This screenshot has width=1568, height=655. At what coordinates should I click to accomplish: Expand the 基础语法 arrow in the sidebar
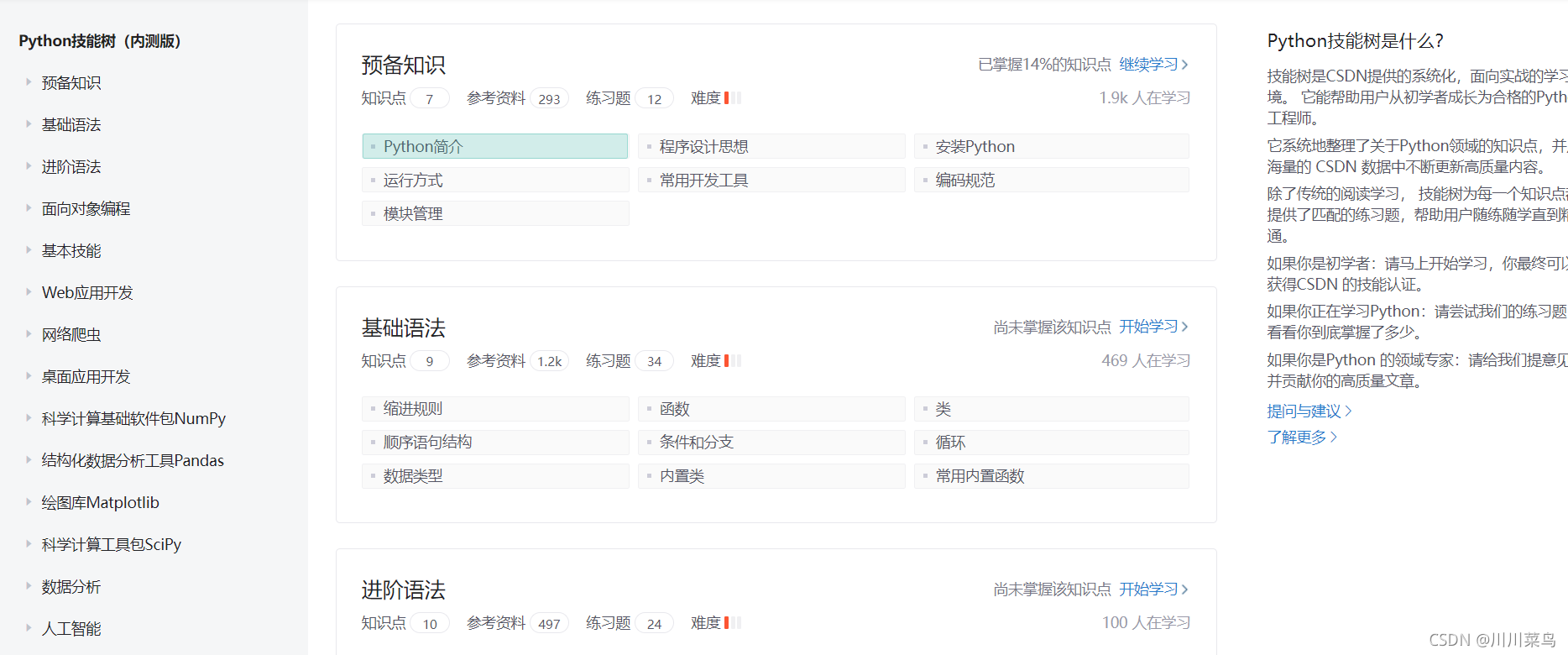(29, 124)
